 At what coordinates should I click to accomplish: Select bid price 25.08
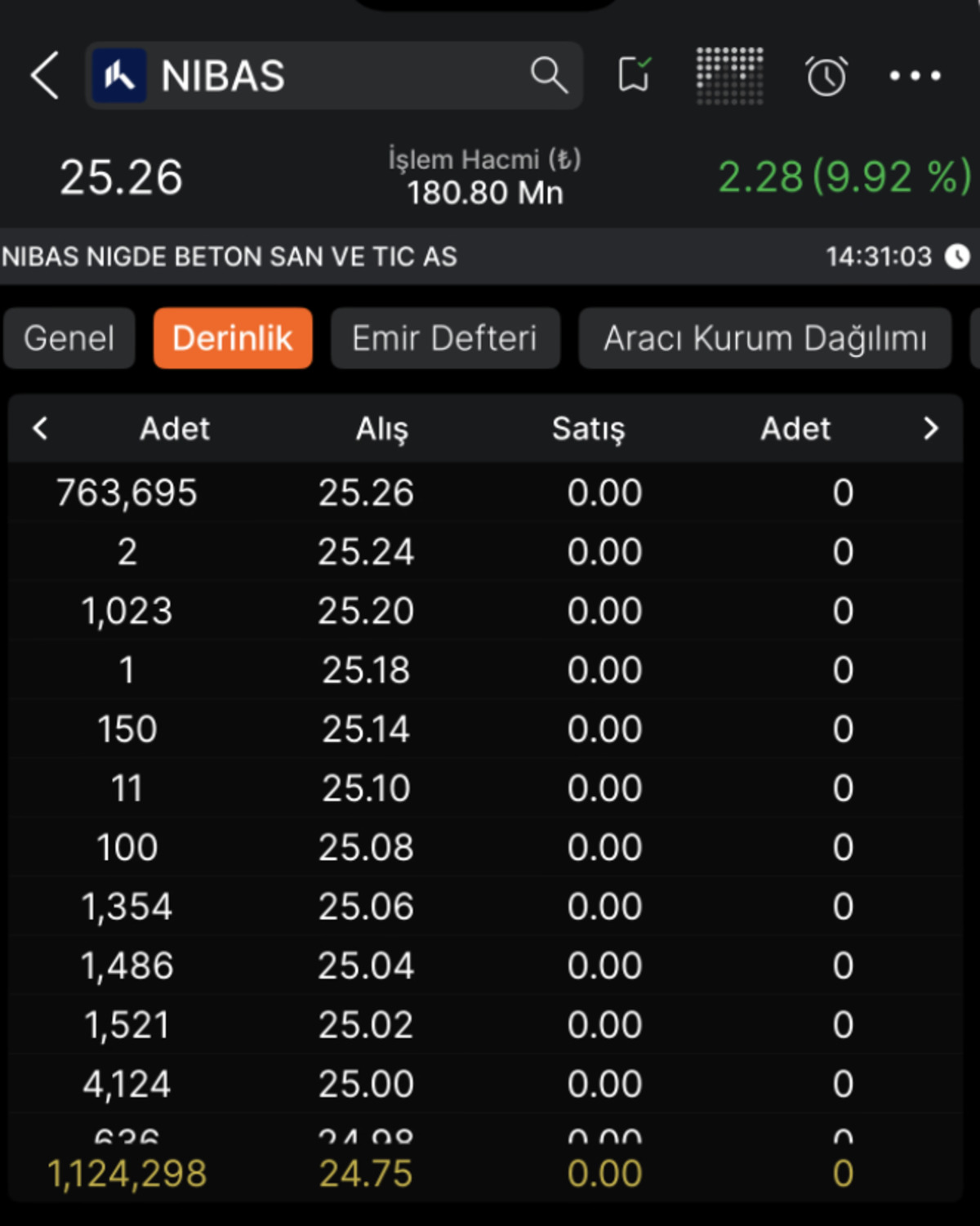[366, 847]
